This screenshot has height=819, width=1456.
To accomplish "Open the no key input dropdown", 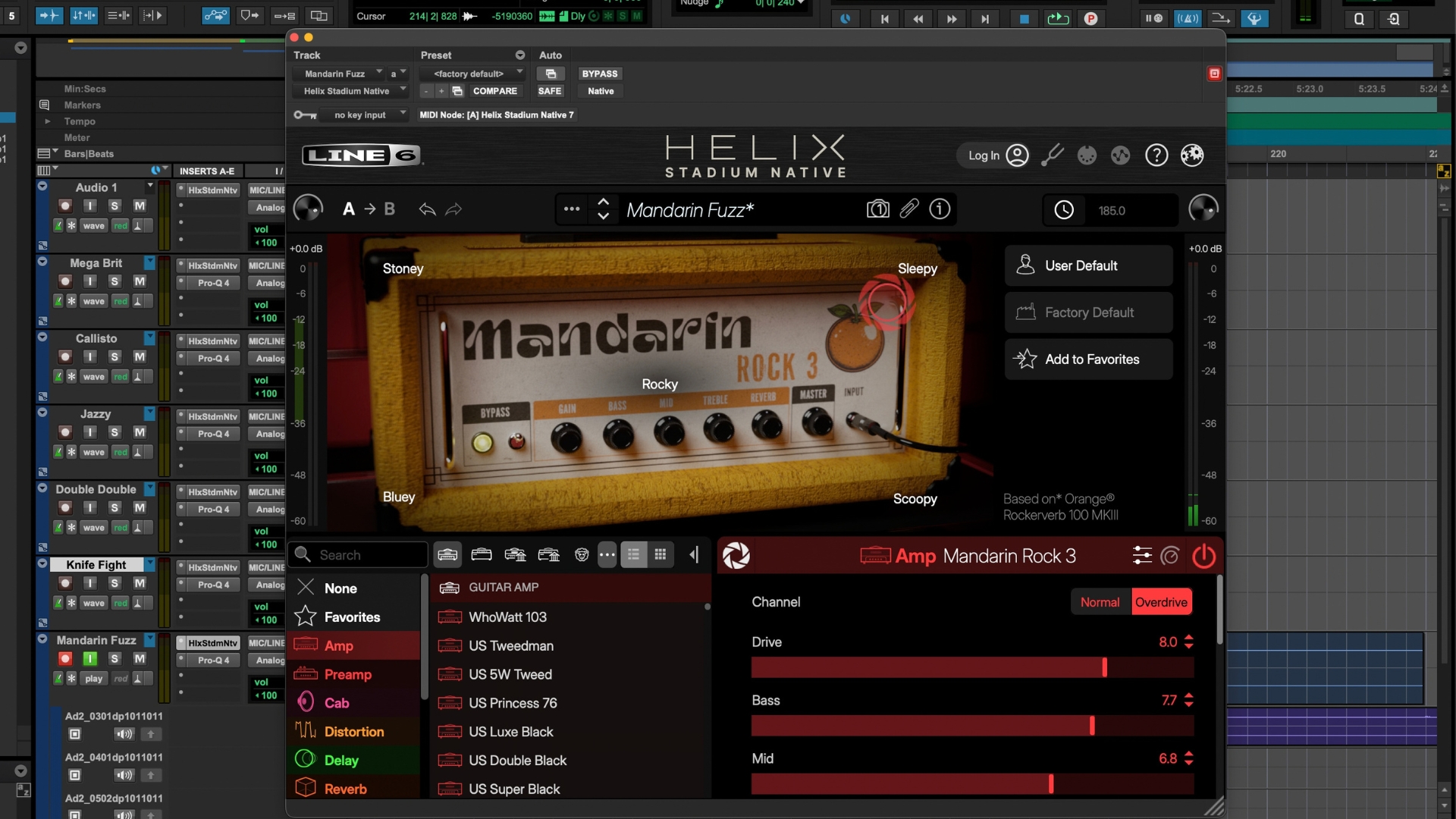I will click(x=364, y=115).
